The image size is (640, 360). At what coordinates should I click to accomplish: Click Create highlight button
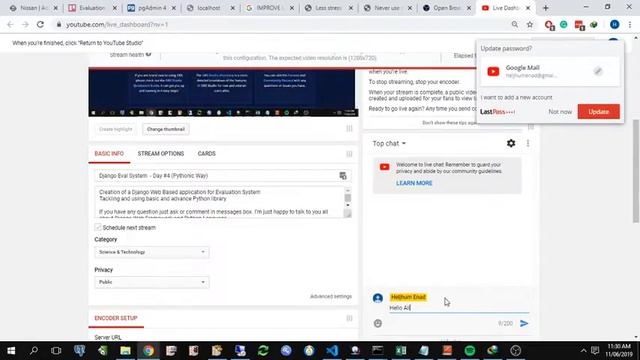click(116, 129)
